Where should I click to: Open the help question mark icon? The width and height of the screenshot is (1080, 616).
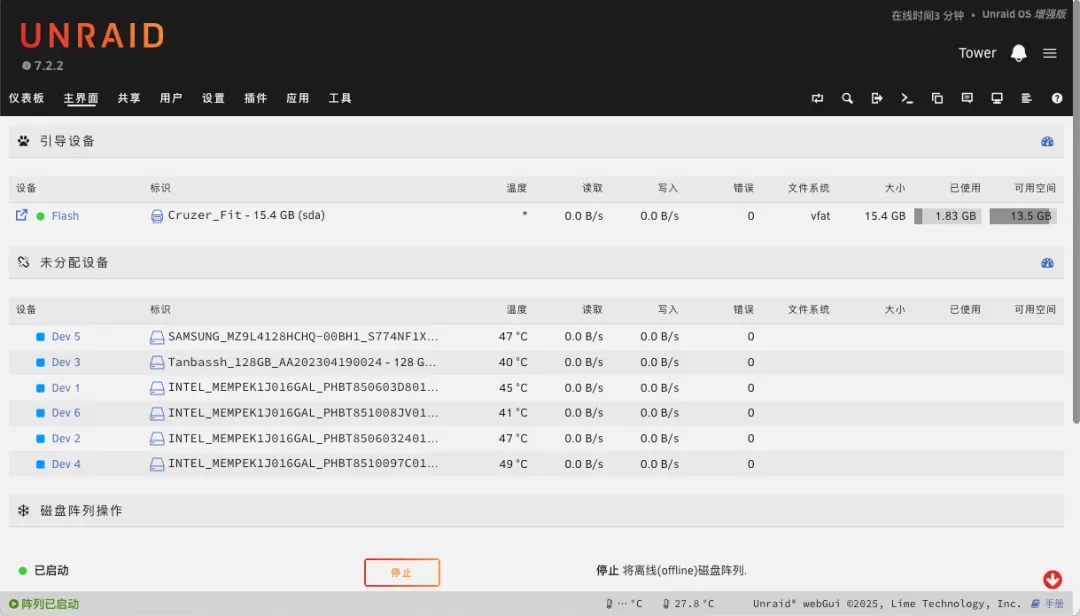point(1057,98)
